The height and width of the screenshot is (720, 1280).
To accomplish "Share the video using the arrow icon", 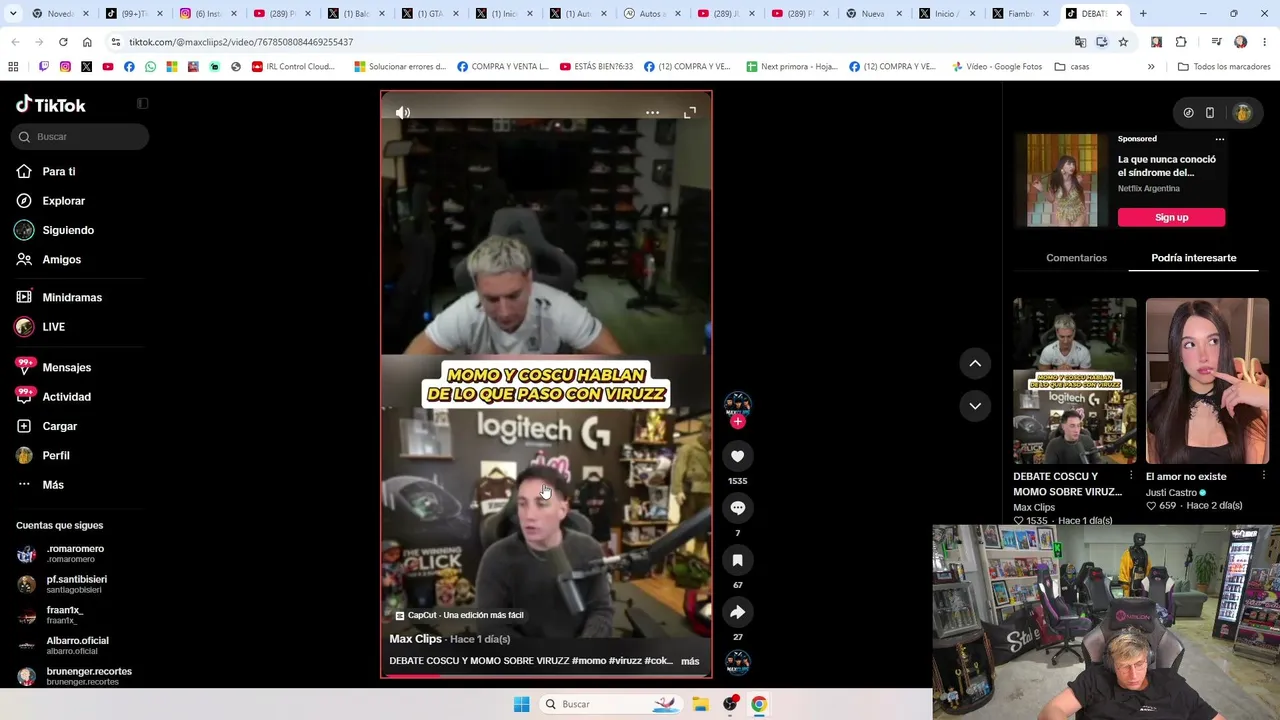I will [737, 612].
